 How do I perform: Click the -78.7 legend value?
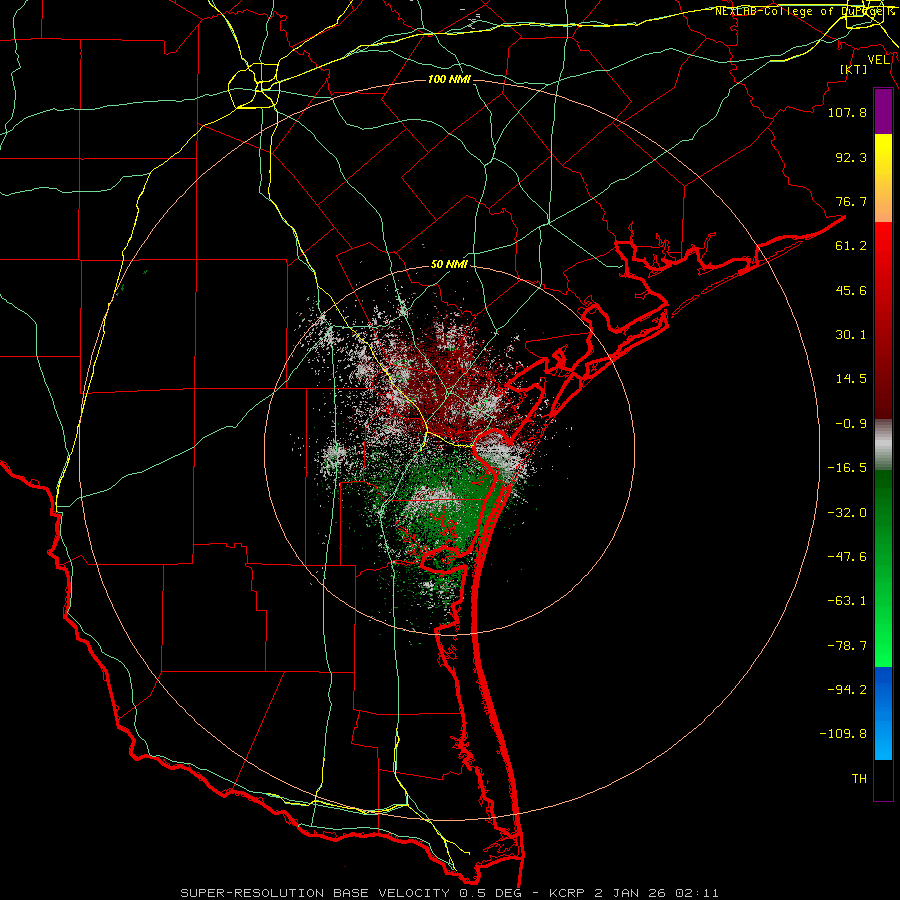pos(847,646)
